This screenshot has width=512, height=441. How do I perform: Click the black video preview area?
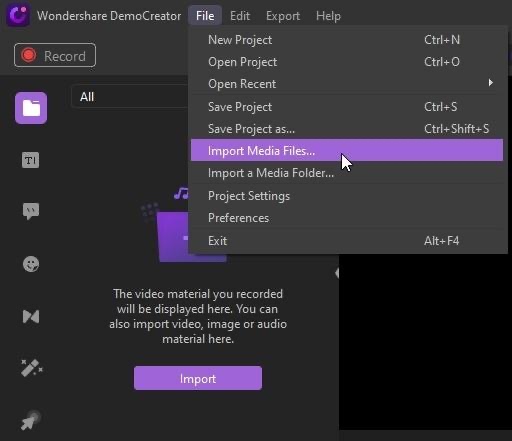click(425, 342)
